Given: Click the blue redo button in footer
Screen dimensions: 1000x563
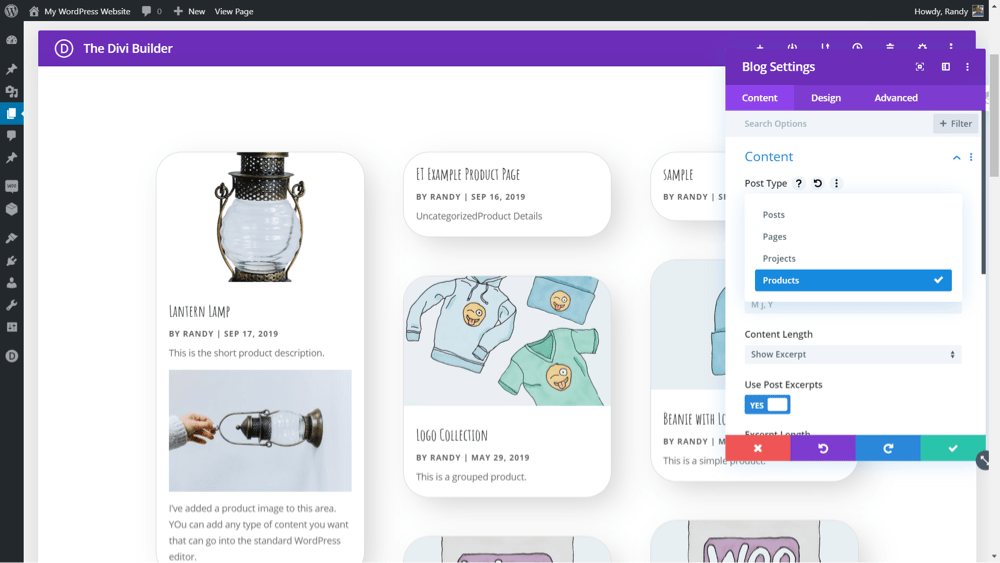Looking at the screenshot, I should coord(888,448).
